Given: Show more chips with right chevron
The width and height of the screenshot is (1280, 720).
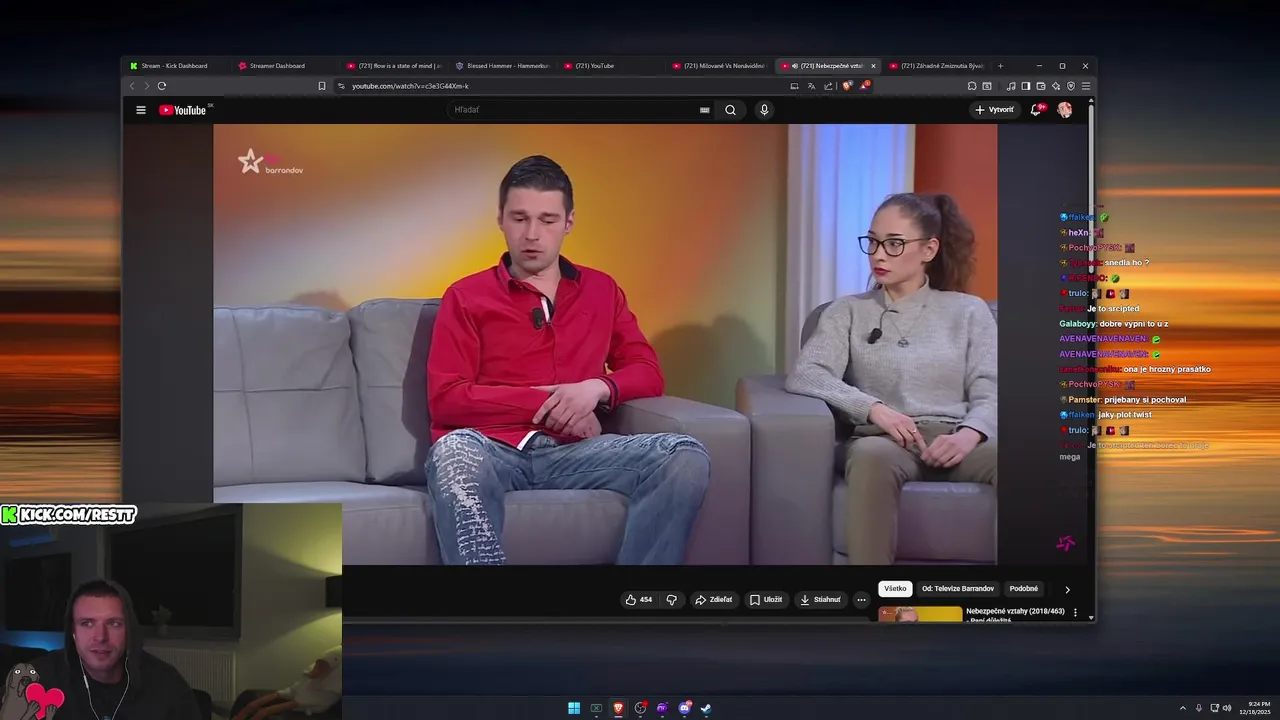Looking at the screenshot, I should coord(1067,590).
